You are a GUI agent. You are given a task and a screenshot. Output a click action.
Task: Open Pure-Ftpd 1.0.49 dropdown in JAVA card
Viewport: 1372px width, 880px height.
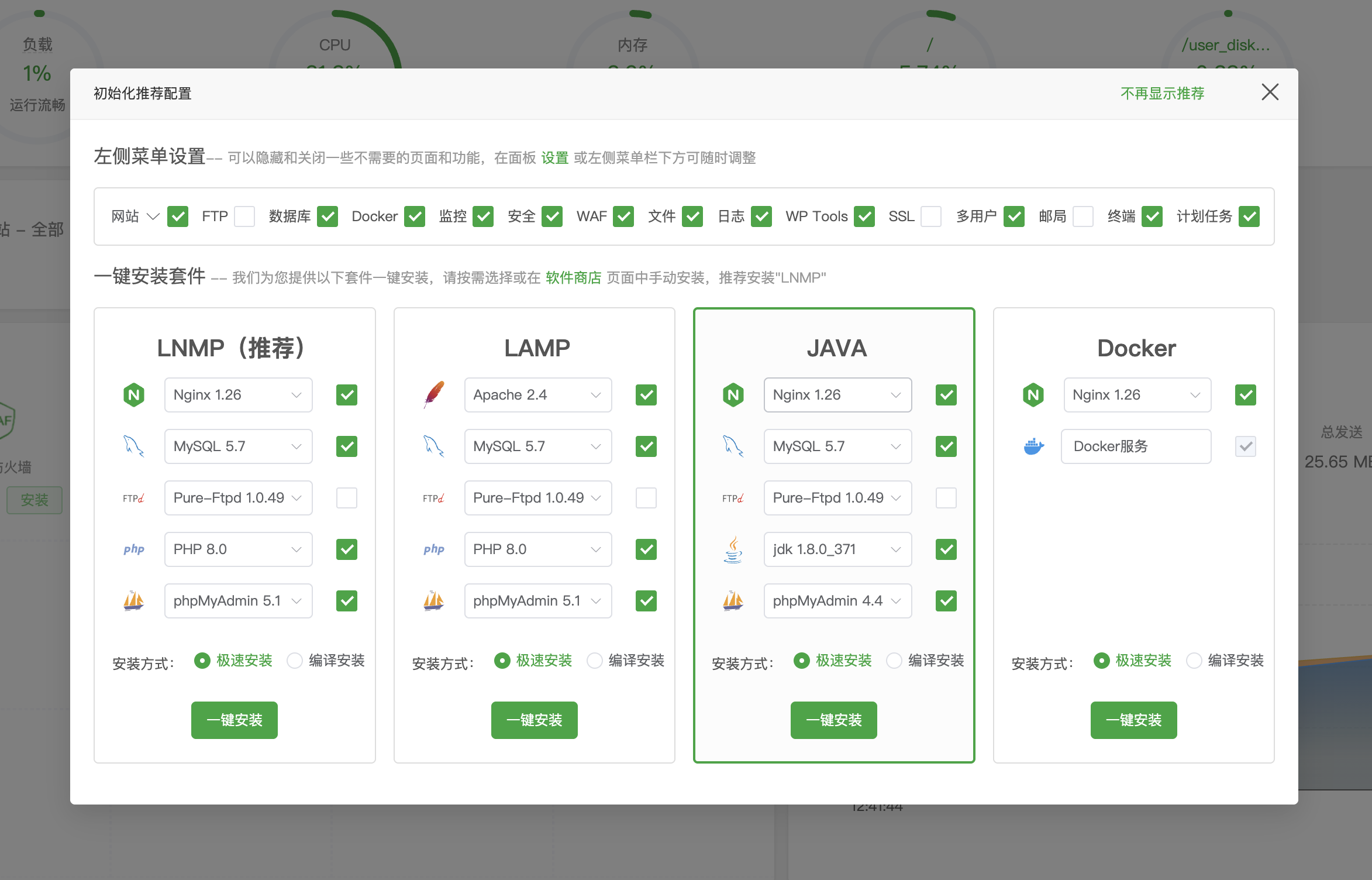[838, 498]
